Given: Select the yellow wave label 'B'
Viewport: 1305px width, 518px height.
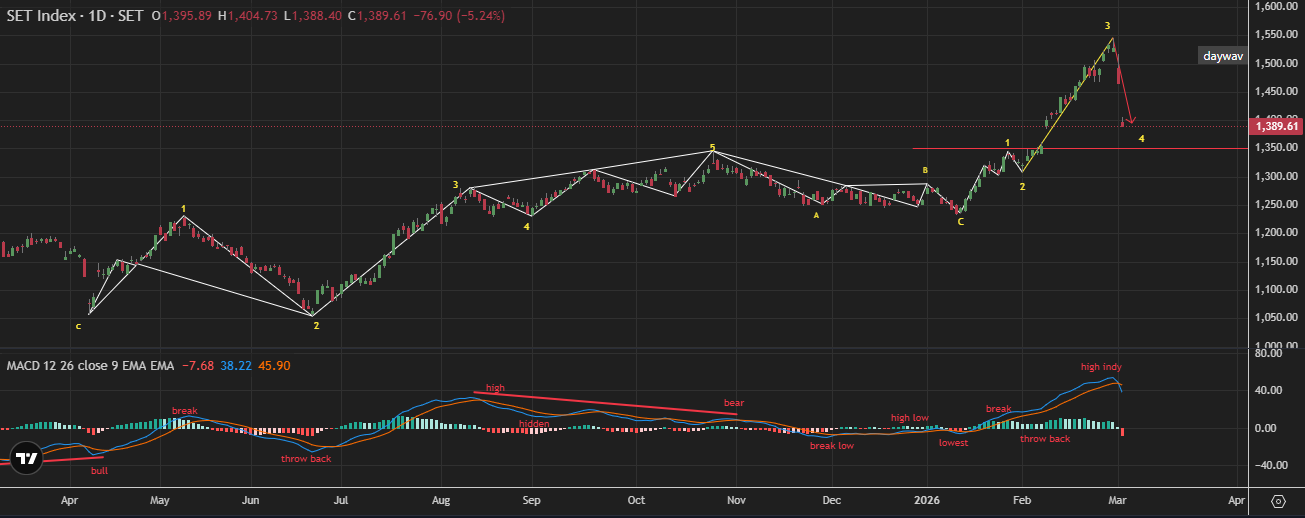Looking at the screenshot, I should point(925,171).
